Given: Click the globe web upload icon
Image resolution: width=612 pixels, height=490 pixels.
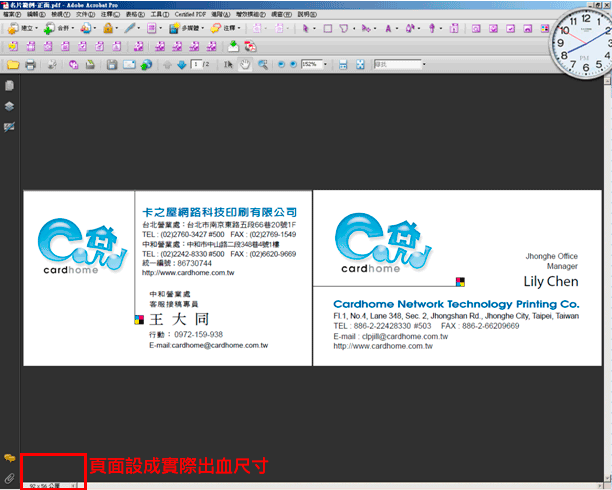Looking at the screenshot, I should point(146,64).
